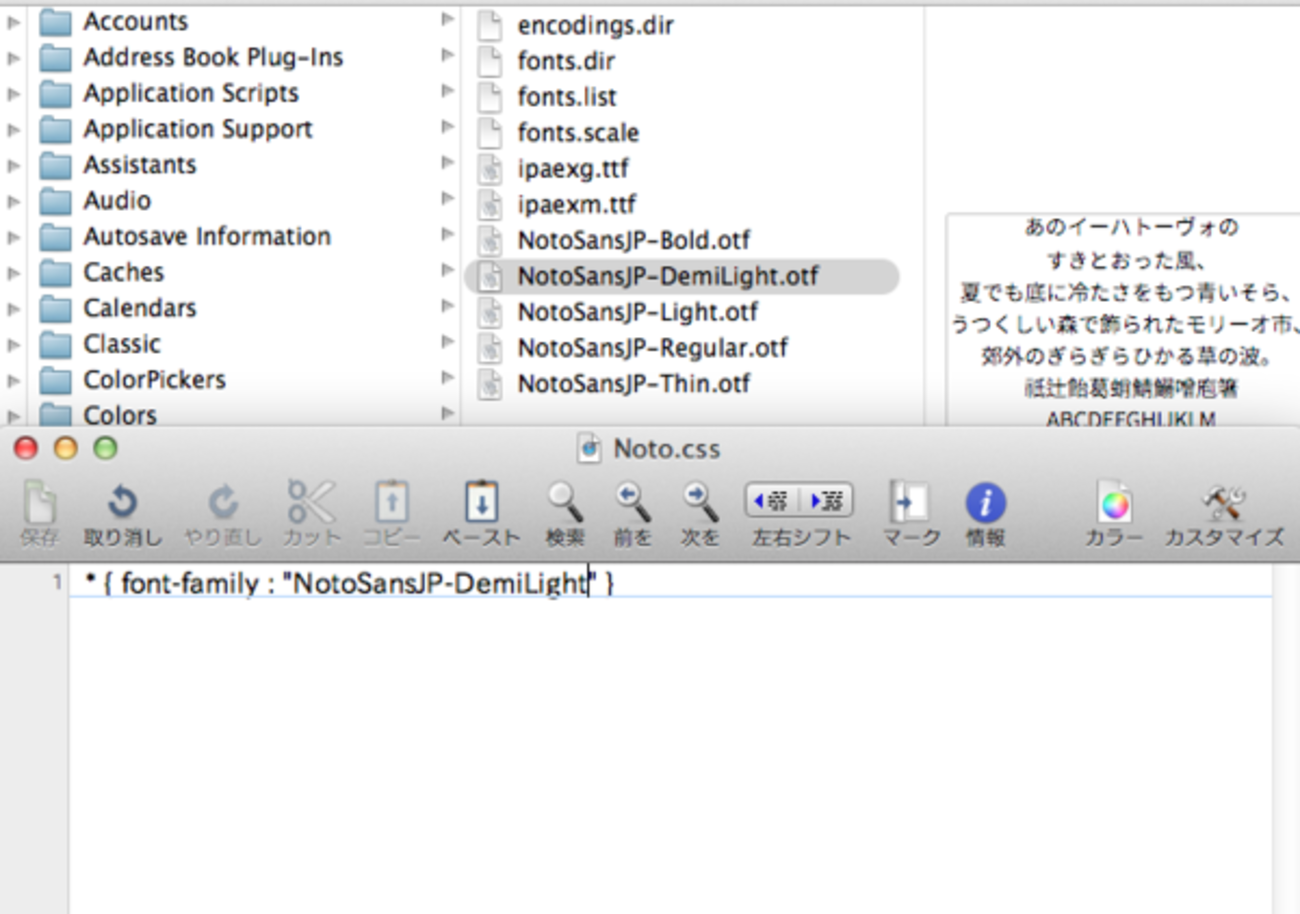The height and width of the screenshot is (914, 1300).
Task: Paste using the ペースト clipboard icon
Action: pyautogui.click(x=481, y=502)
